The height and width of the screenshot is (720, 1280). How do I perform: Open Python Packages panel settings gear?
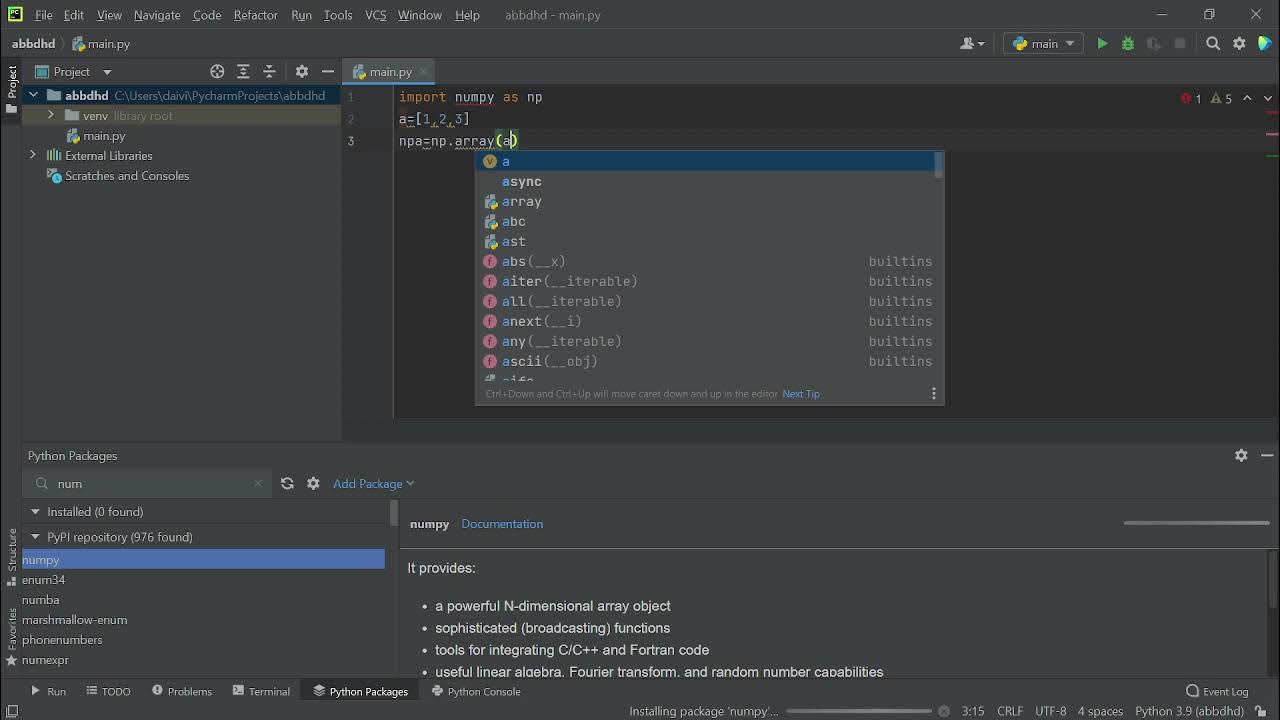point(1241,455)
